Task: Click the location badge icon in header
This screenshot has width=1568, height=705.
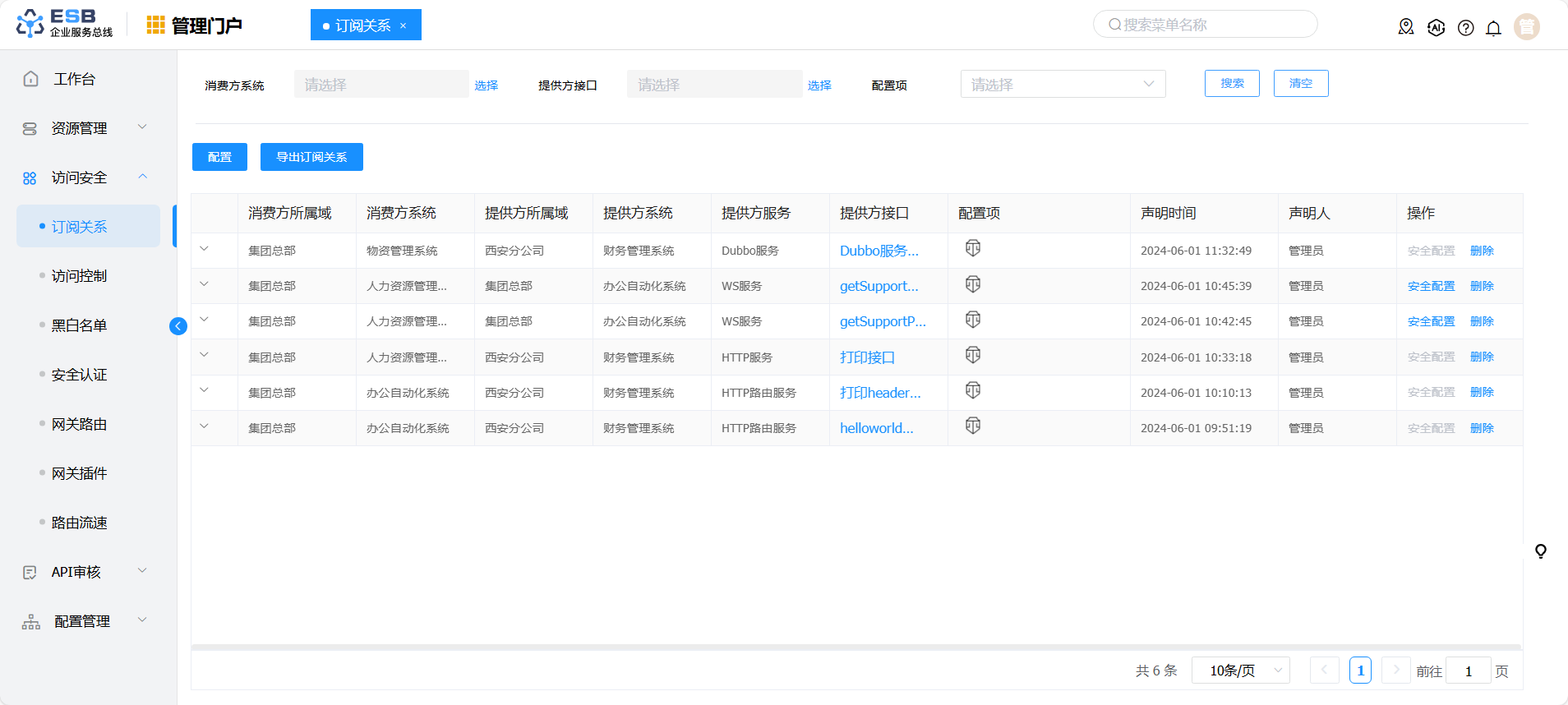Action: click(1406, 27)
